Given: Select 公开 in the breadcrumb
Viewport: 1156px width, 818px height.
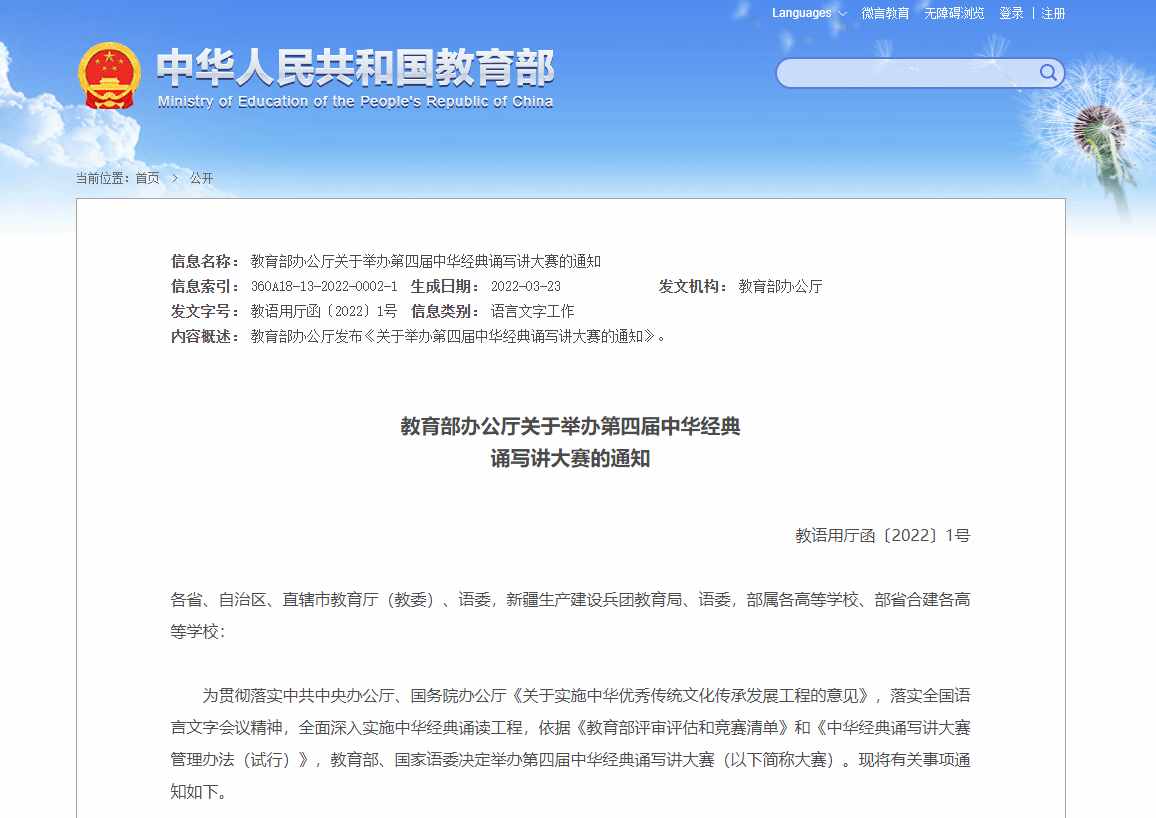Looking at the screenshot, I should 201,178.
